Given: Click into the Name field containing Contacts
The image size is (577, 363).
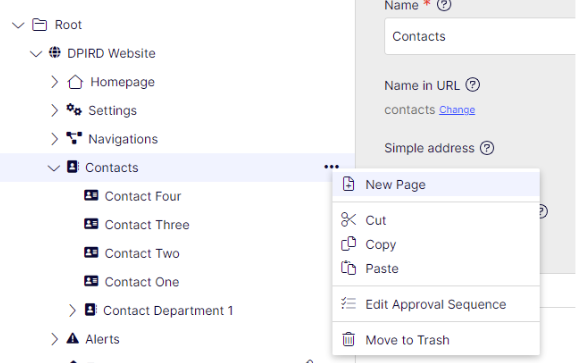Looking at the screenshot, I should coord(480,36).
